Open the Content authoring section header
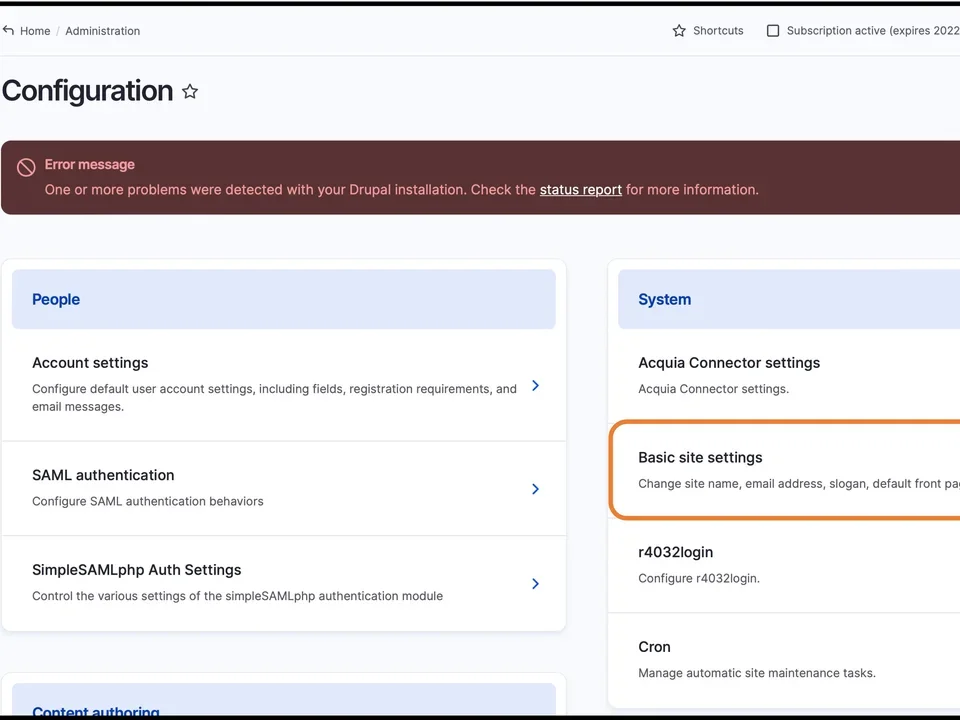The image size is (960, 720). (95, 711)
